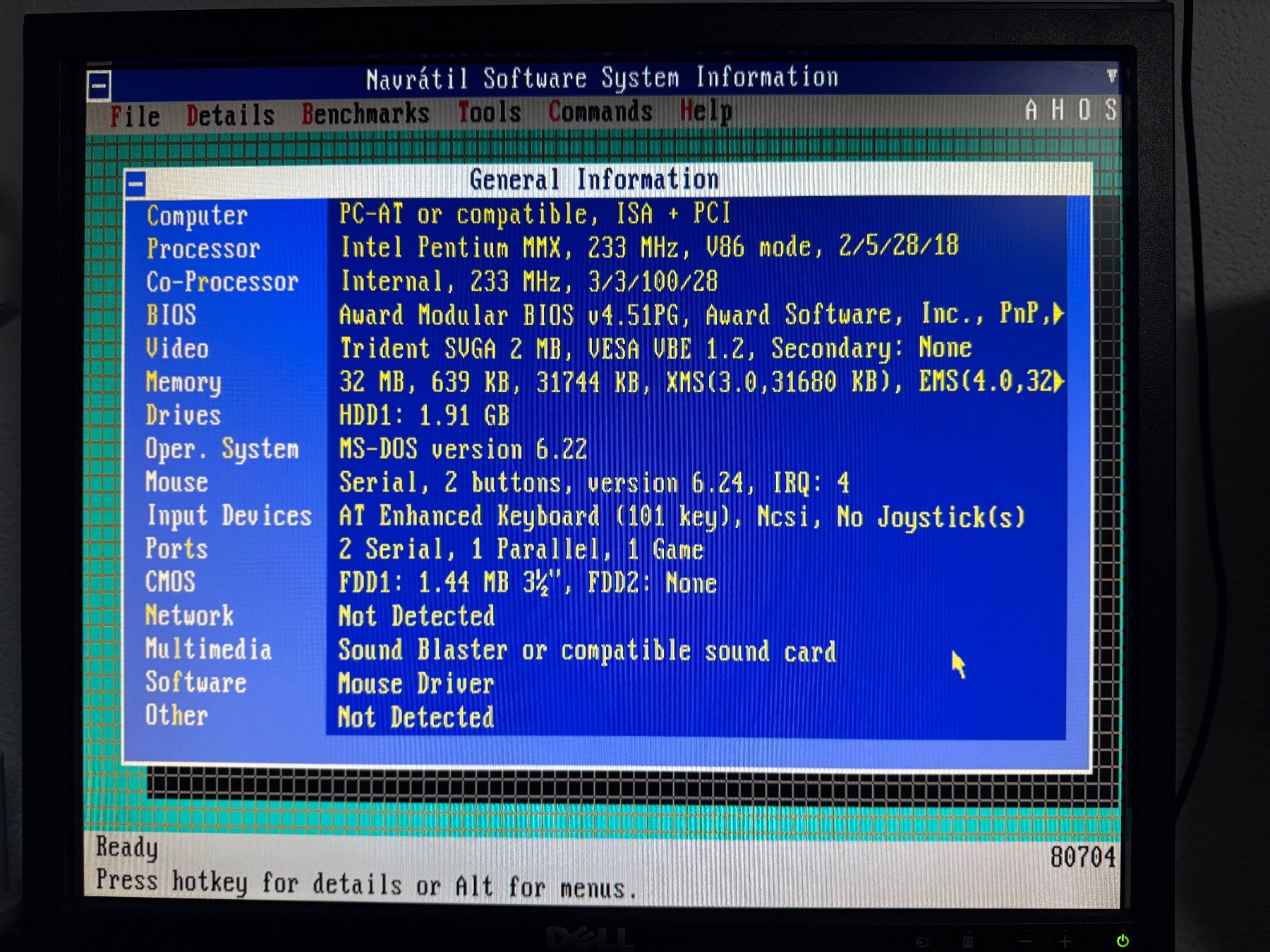This screenshot has height=952, width=1270.
Task: Click the 'Sound Blaster or compatible sound card' line
Action: [x=587, y=651]
